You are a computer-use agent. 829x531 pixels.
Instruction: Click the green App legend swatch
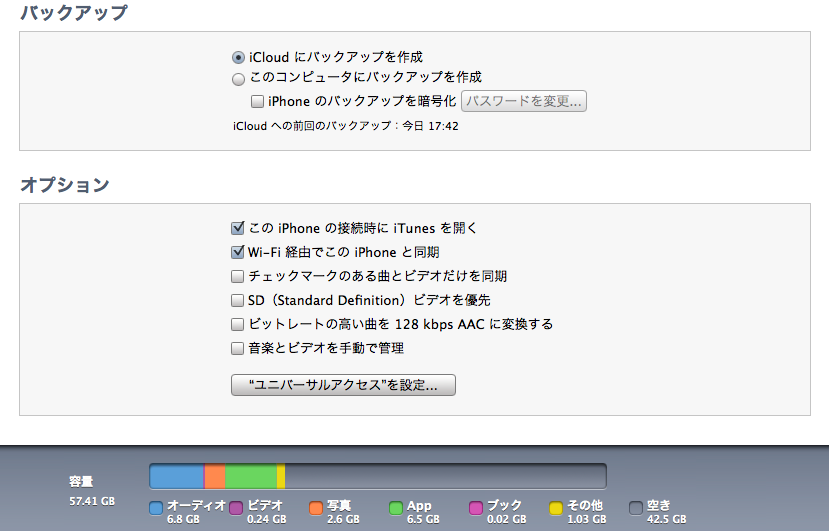(395, 508)
